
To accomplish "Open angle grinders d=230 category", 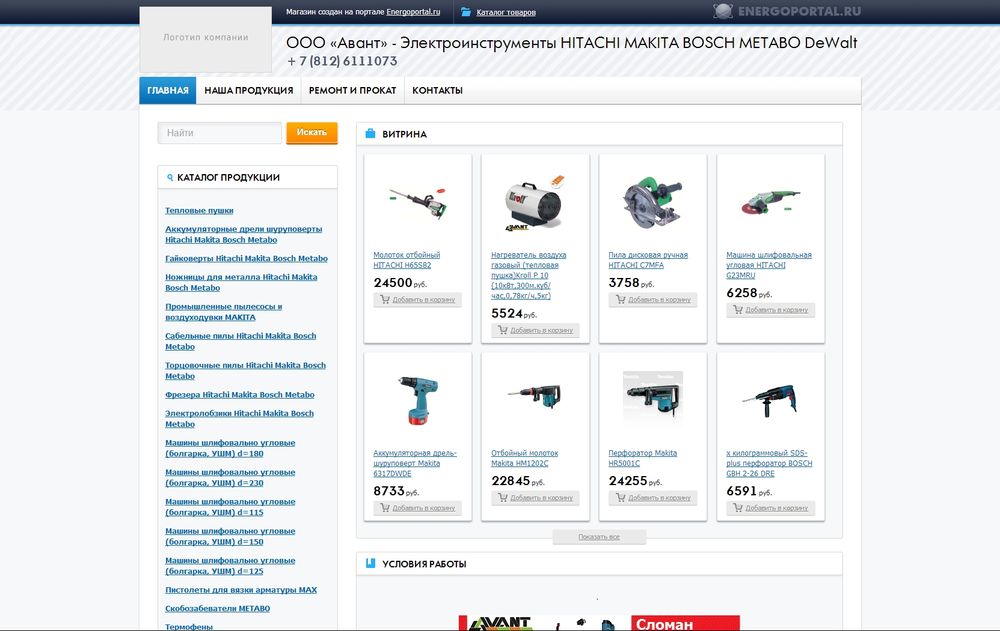I will point(230,477).
